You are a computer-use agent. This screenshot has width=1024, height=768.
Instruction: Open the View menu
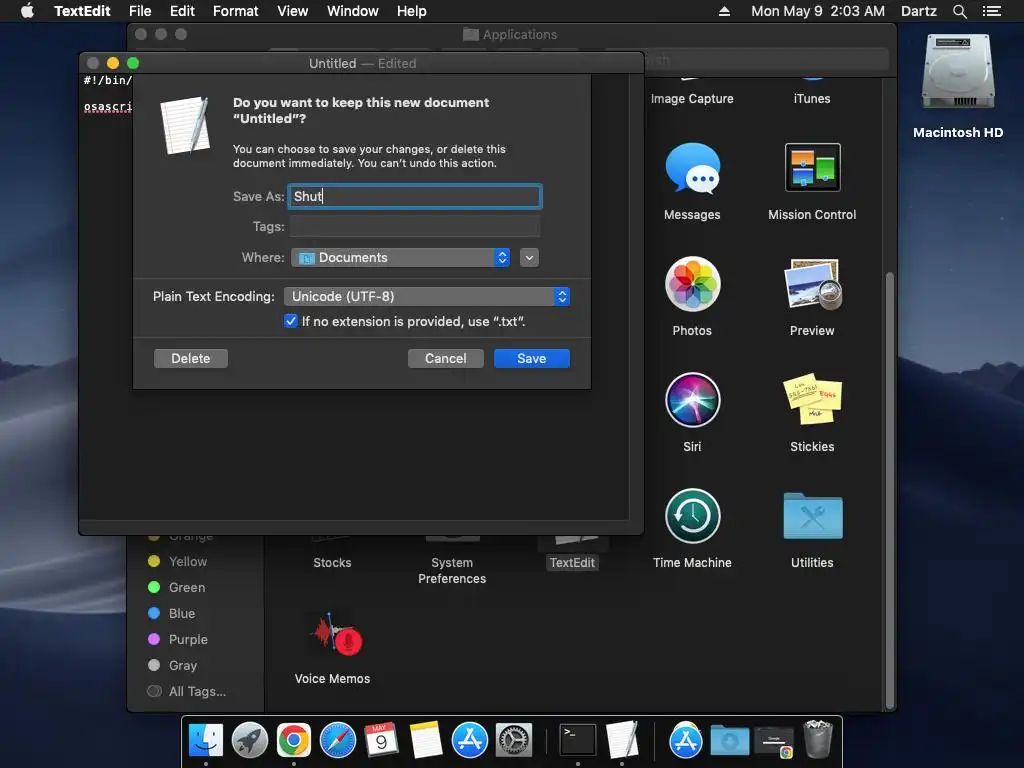point(293,11)
